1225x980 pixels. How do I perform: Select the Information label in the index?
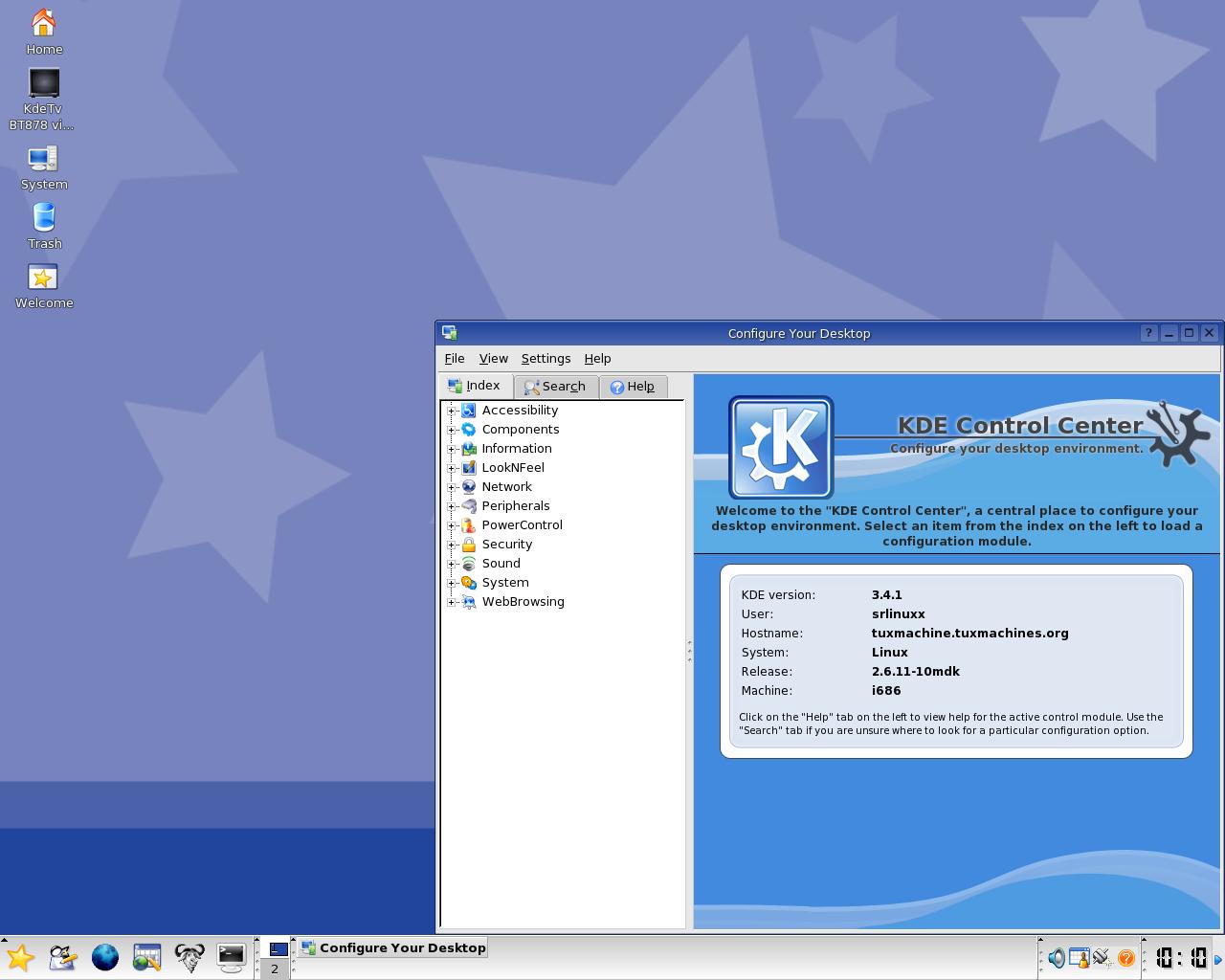517,449
